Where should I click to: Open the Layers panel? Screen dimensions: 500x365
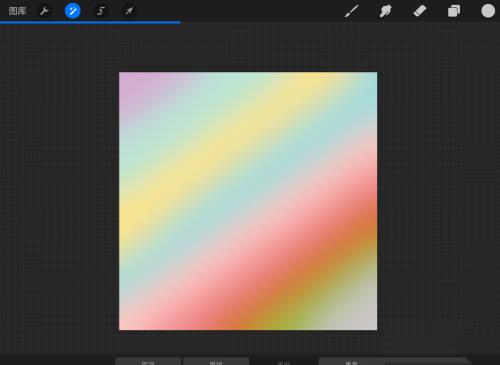click(x=454, y=11)
